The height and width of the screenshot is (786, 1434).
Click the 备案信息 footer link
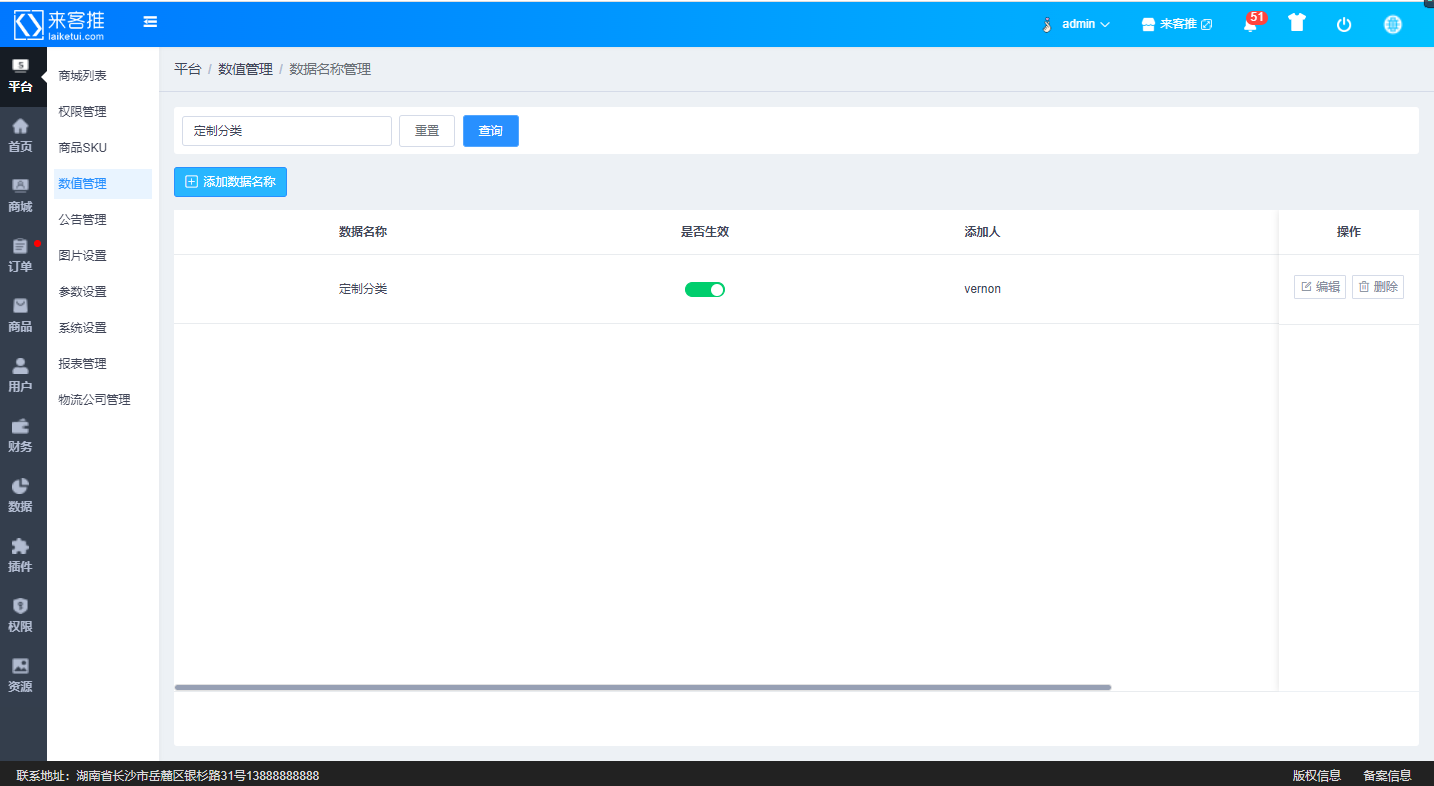coord(1387,775)
